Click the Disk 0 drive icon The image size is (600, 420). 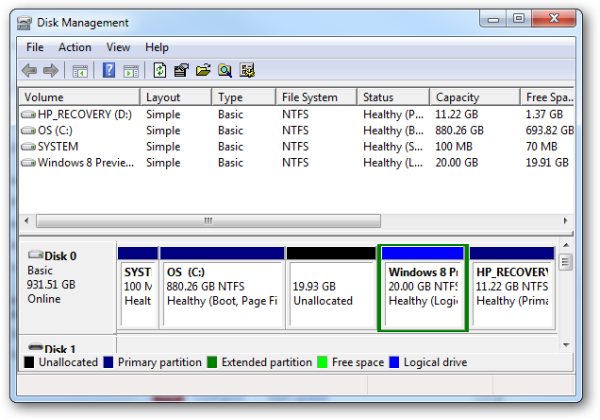36,256
